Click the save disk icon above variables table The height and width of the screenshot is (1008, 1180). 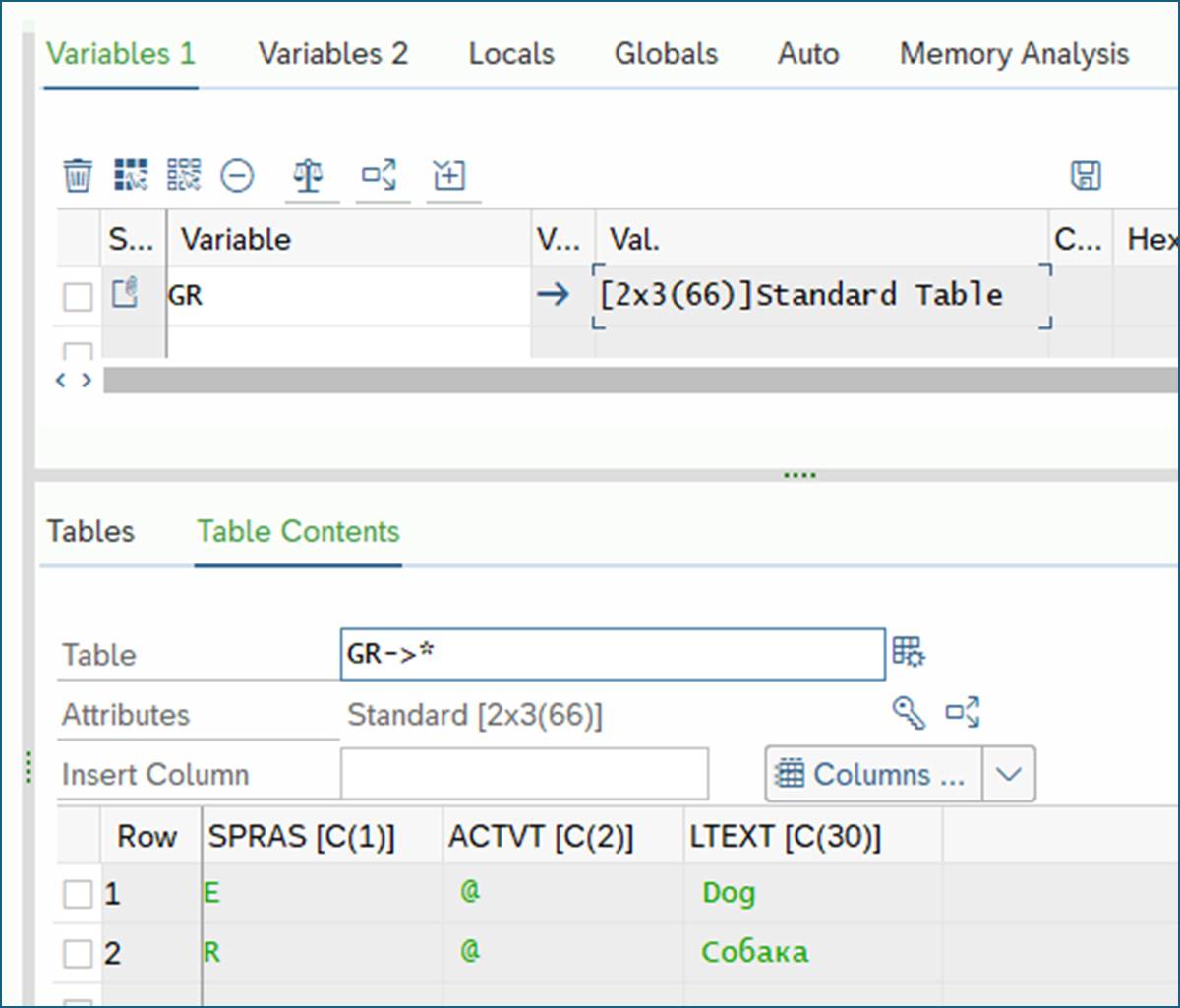pyautogui.click(x=1086, y=176)
